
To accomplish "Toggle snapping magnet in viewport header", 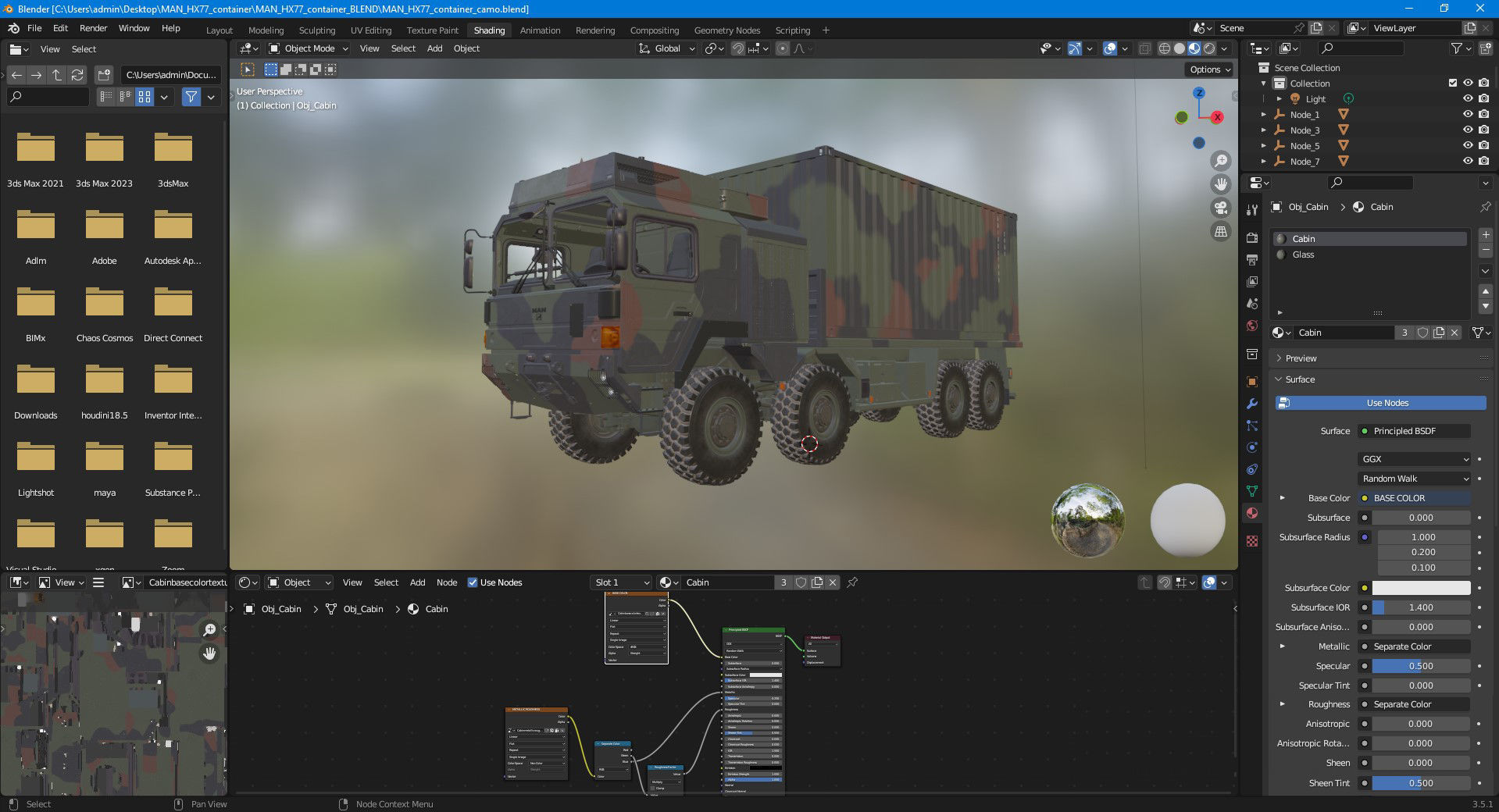I will tap(737, 48).
